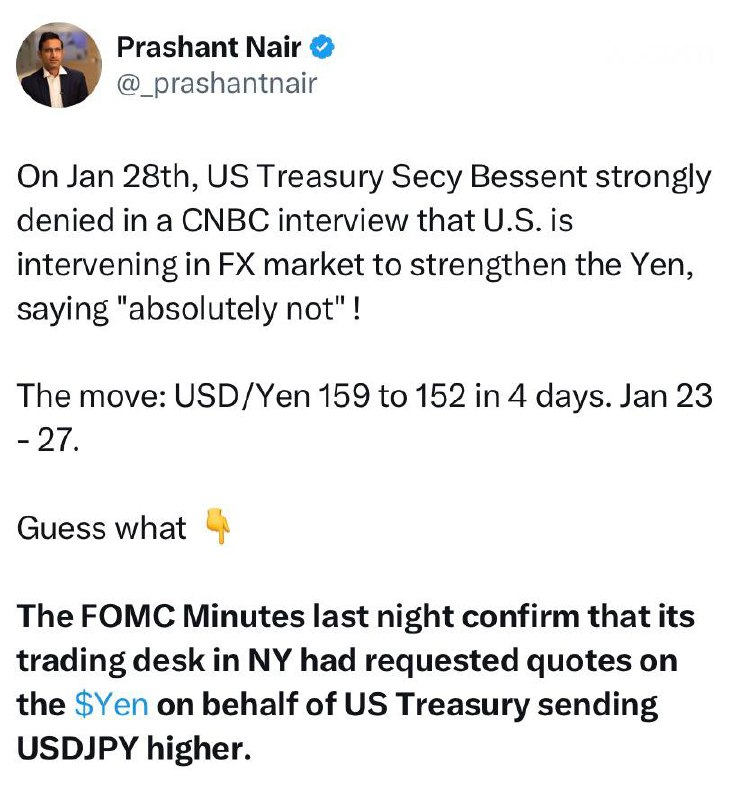The width and height of the screenshot is (745, 800).
Task: Open Prashant Nair's profile picture
Action: pos(59,66)
